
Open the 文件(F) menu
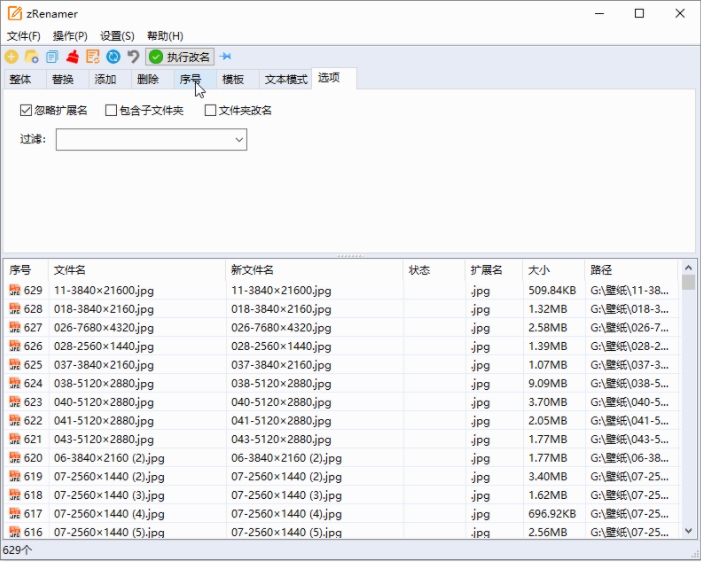tap(24, 36)
